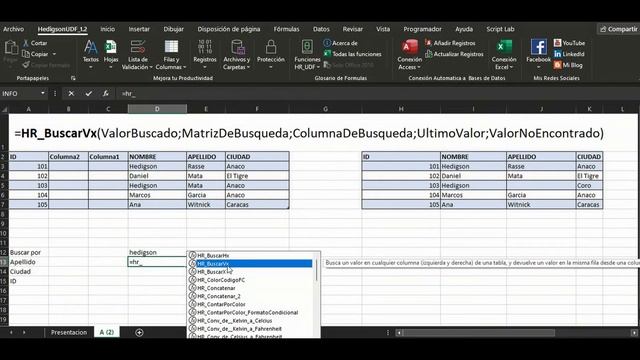Open the YouTube link
Viewport: 640px width, 360px height.
click(x=569, y=43)
